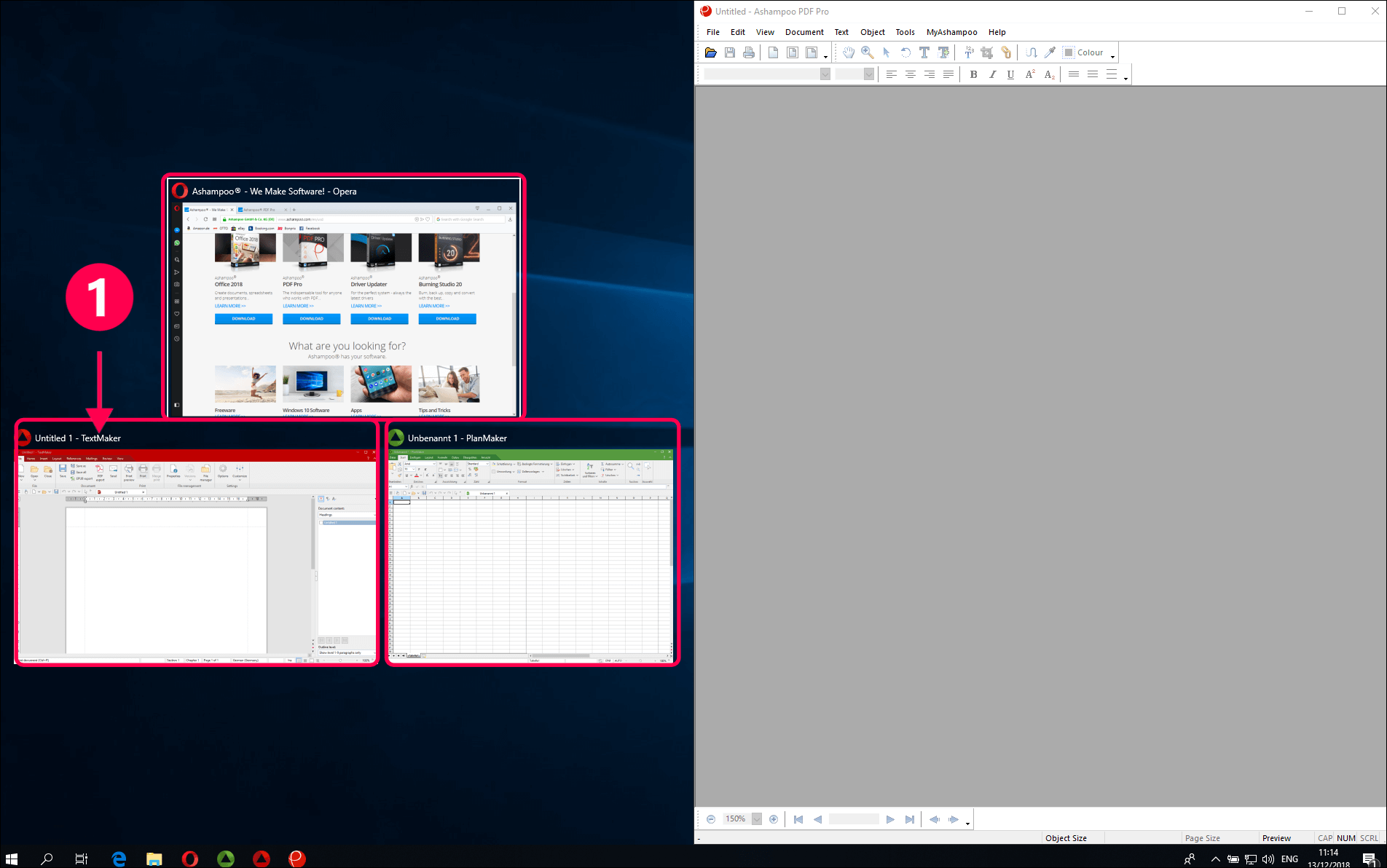Select the arrow Object pointer tool
Screen dimensions: 1387x868
(x=887, y=52)
